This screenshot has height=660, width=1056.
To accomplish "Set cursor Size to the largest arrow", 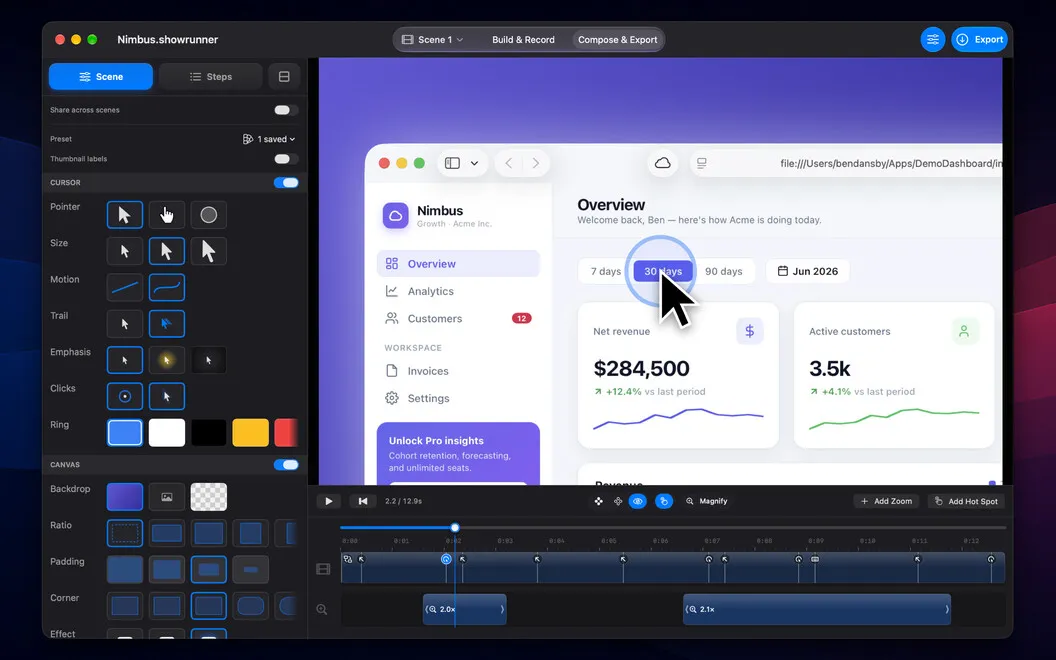I will pos(209,251).
